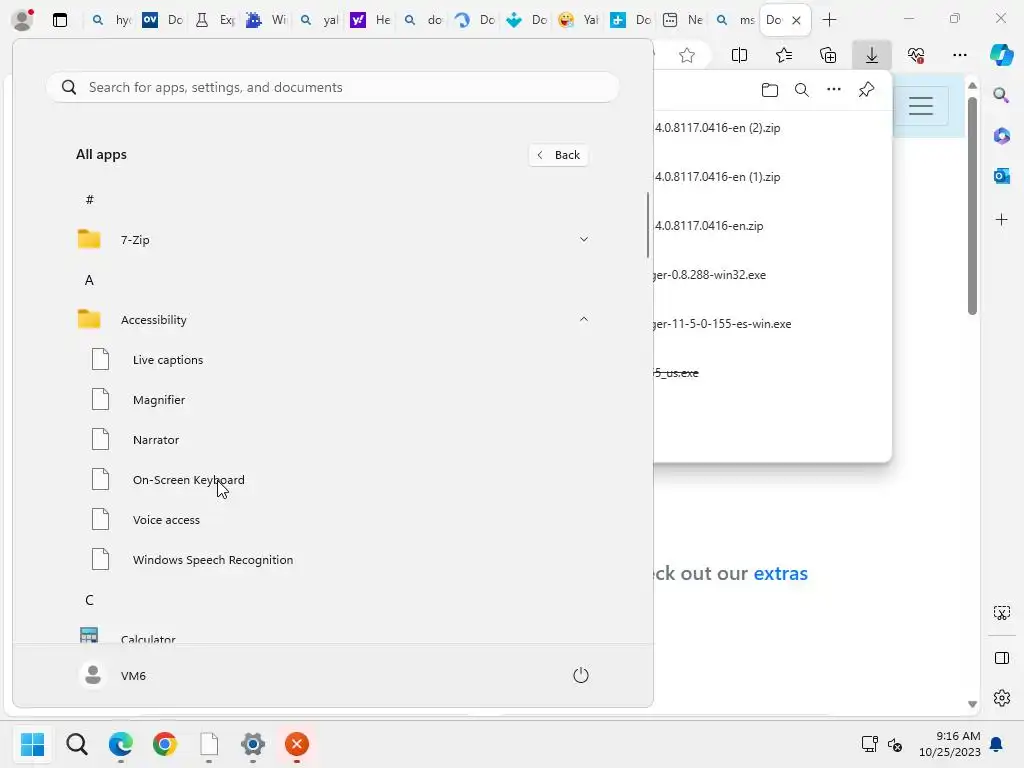Open Outlook in the Edge sidebar
The image size is (1024, 768).
1001,176
